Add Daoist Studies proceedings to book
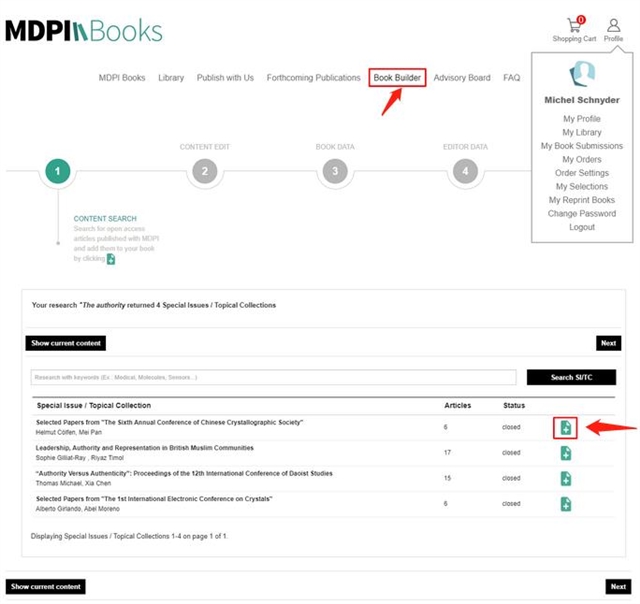 [565, 478]
